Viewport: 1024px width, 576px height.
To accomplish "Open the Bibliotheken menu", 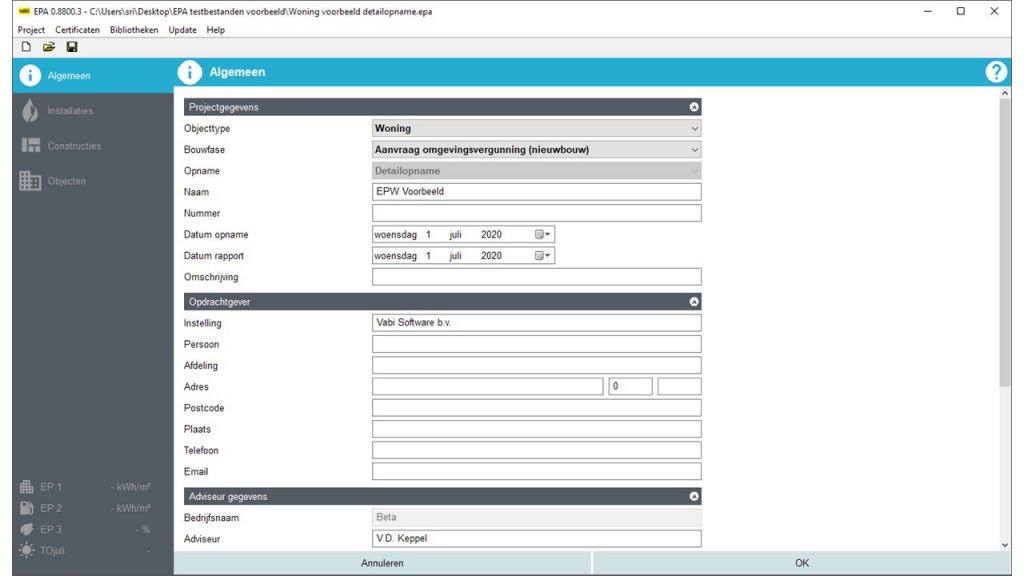I will point(134,30).
